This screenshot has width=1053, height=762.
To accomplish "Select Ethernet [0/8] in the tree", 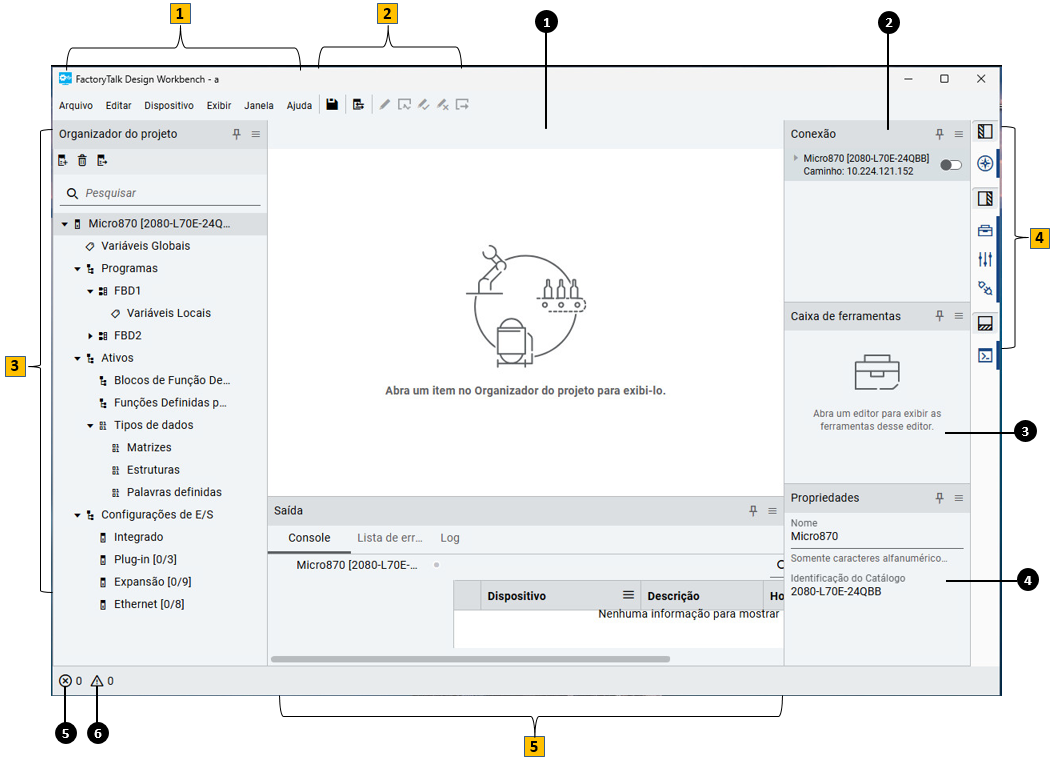I will (x=149, y=604).
